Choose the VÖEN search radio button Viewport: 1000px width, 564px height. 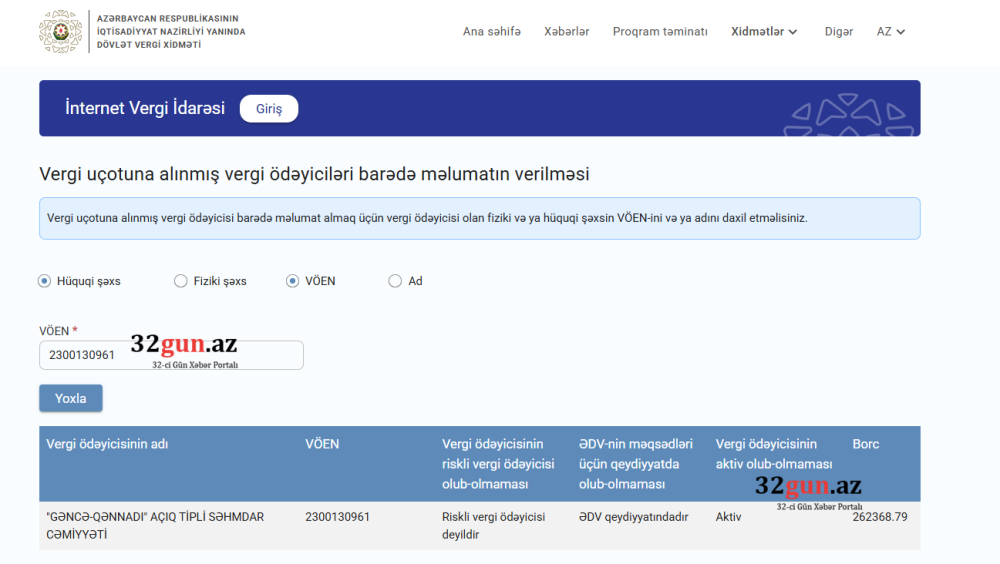click(293, 281)
